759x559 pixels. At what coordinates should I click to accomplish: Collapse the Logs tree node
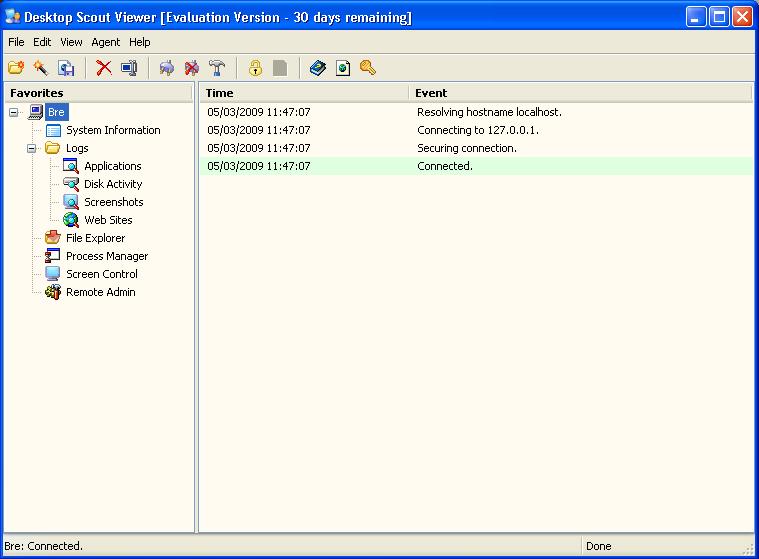[x=31, y=148]
